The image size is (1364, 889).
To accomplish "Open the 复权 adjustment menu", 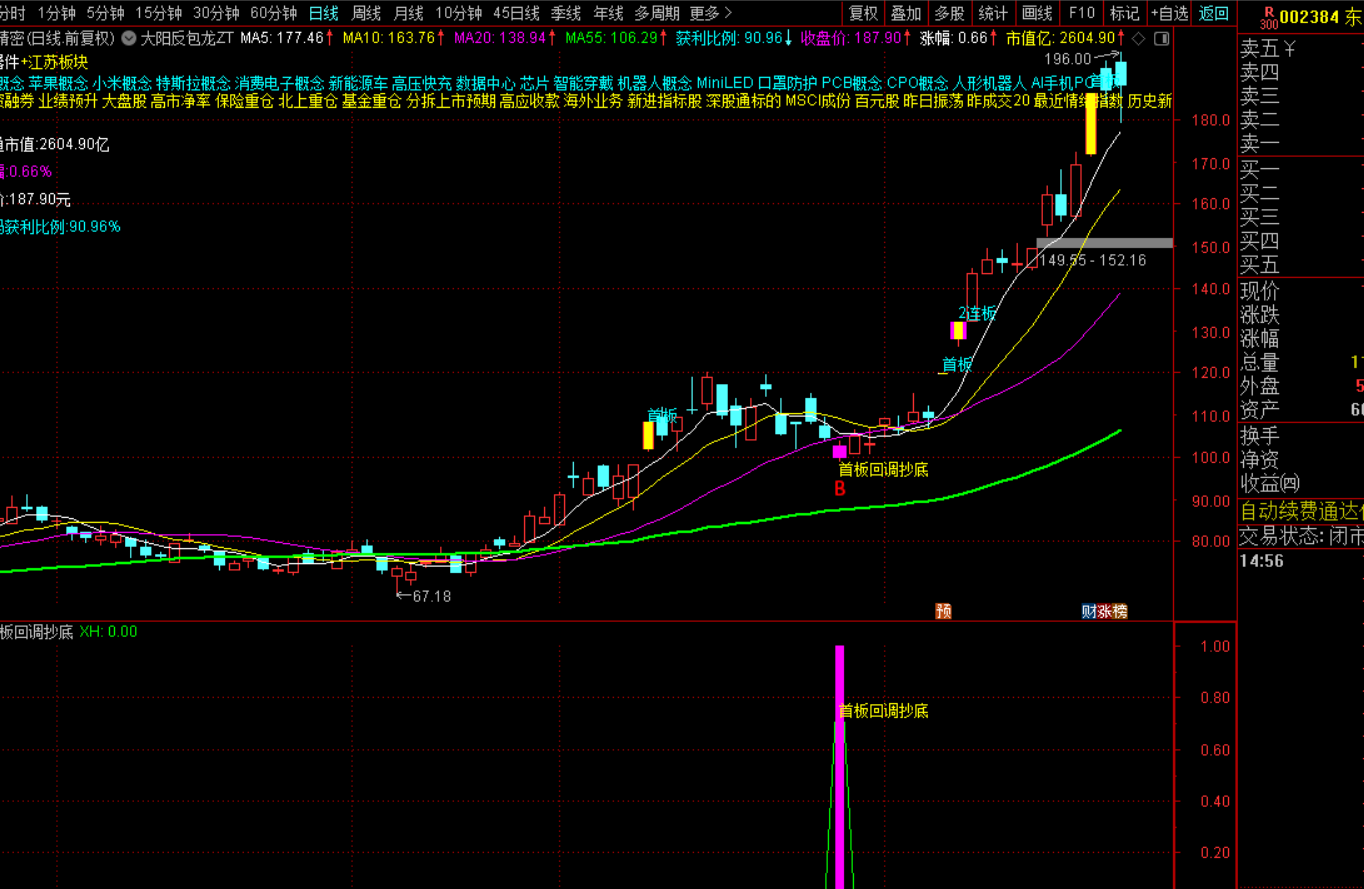I will (x=863, y=13).
